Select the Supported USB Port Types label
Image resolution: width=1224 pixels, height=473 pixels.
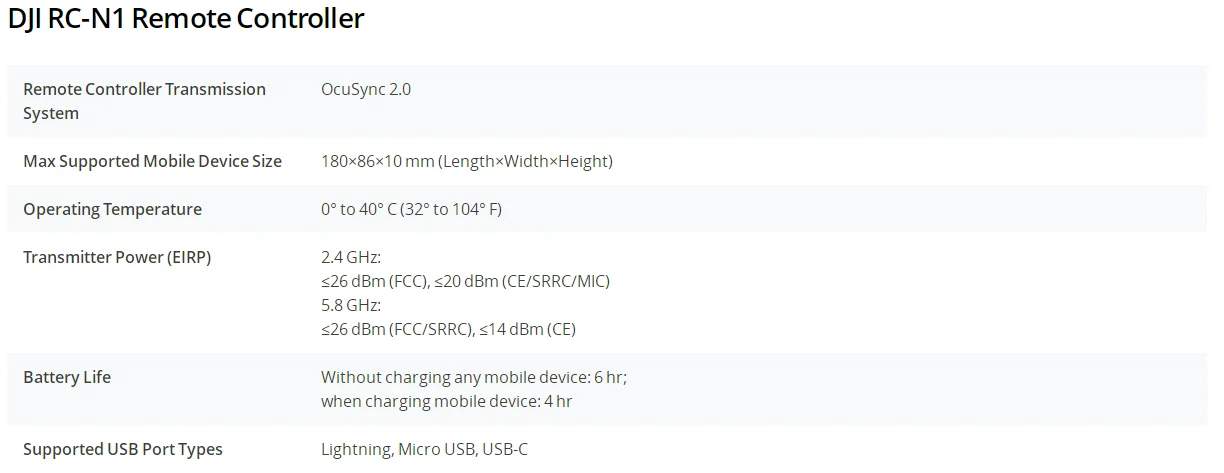tap(123, 449)
